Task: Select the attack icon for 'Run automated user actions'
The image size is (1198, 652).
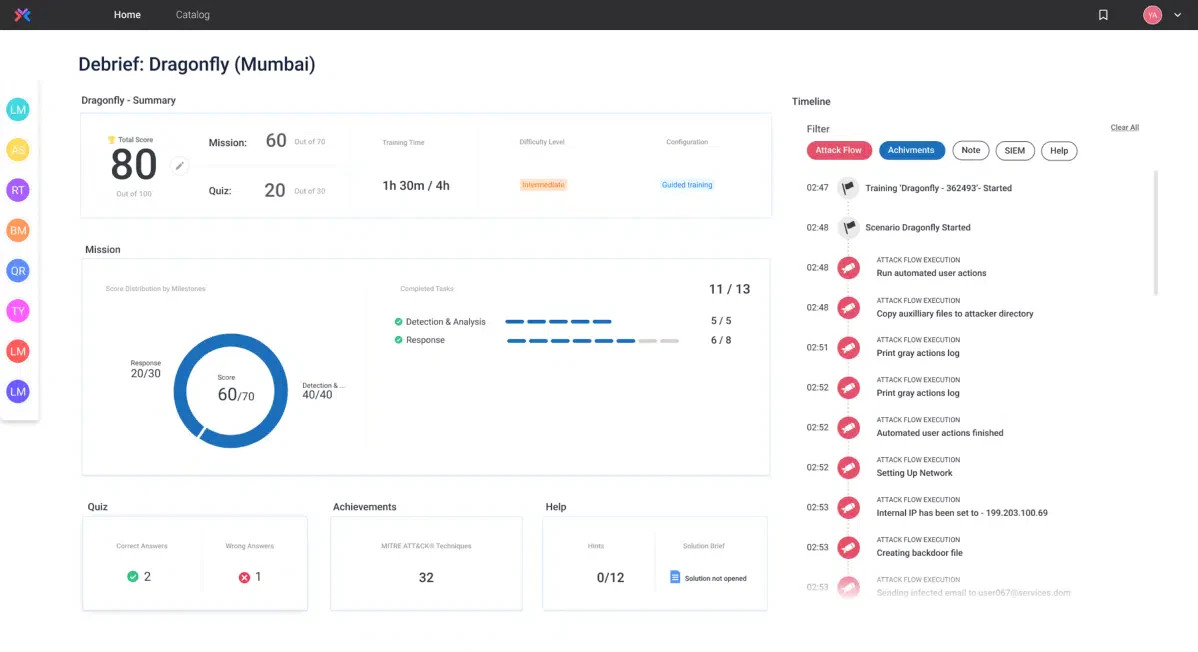Action: pyautogui.click(x=849, y=267)
